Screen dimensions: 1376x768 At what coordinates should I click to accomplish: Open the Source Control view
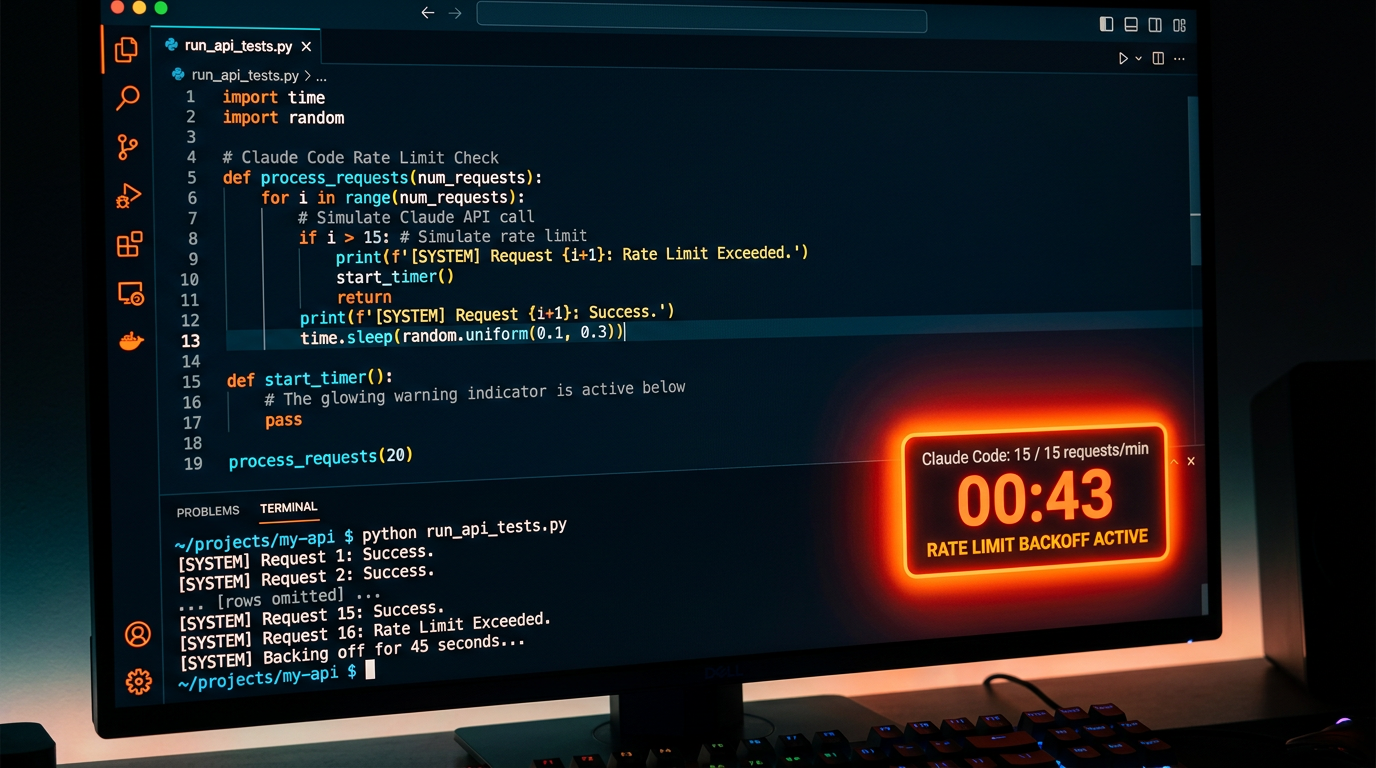tap(128, 147)
